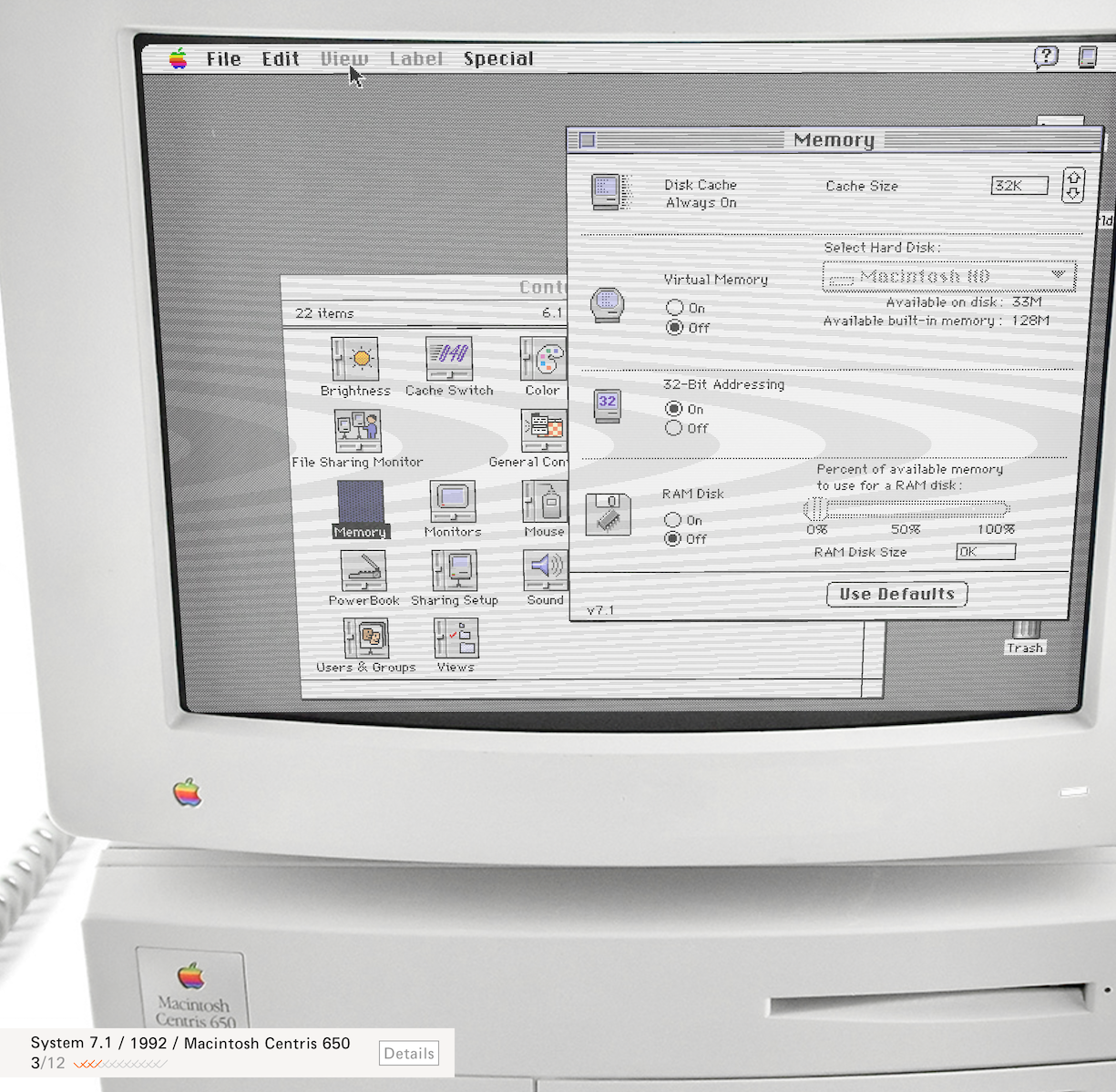Screen dimensions: 1116x1092
Task: Open the Label menu
Action: (416, 59)
